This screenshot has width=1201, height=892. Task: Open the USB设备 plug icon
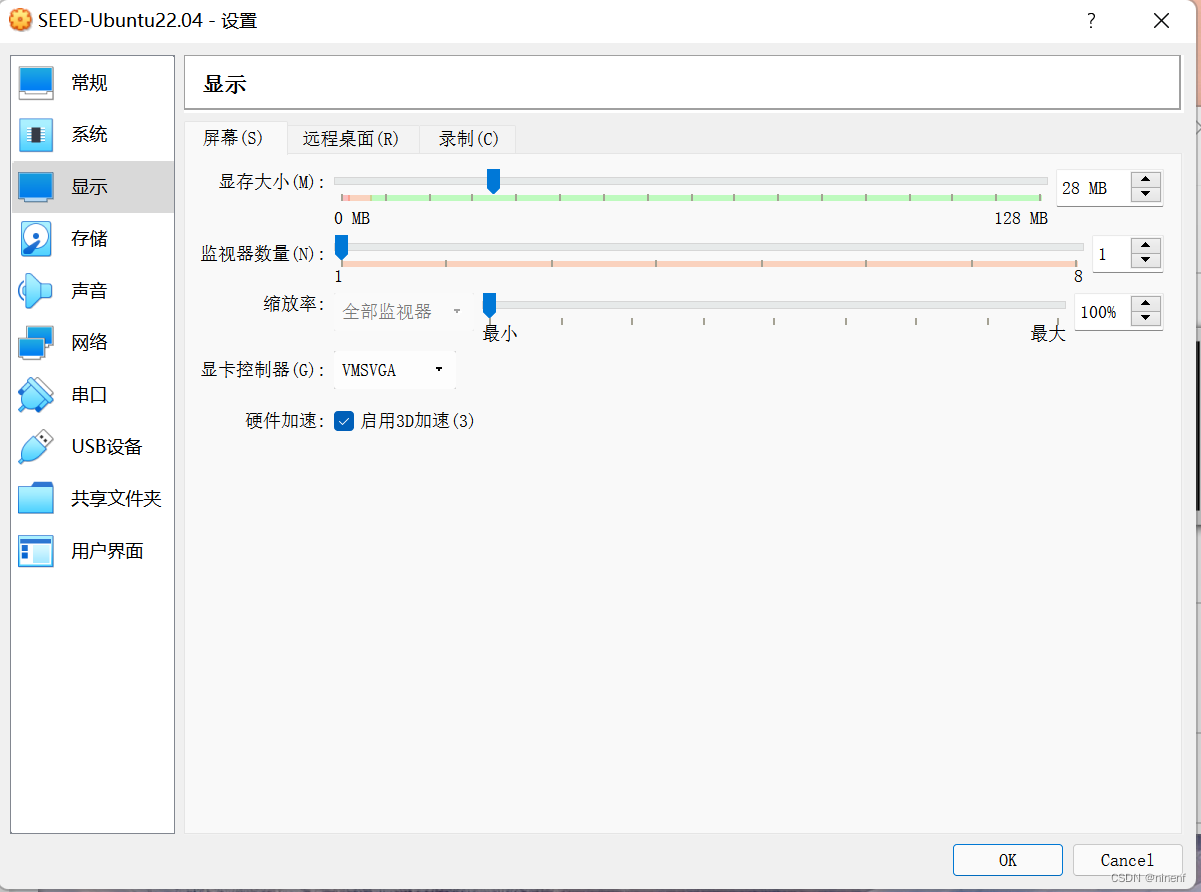[36, 447]
